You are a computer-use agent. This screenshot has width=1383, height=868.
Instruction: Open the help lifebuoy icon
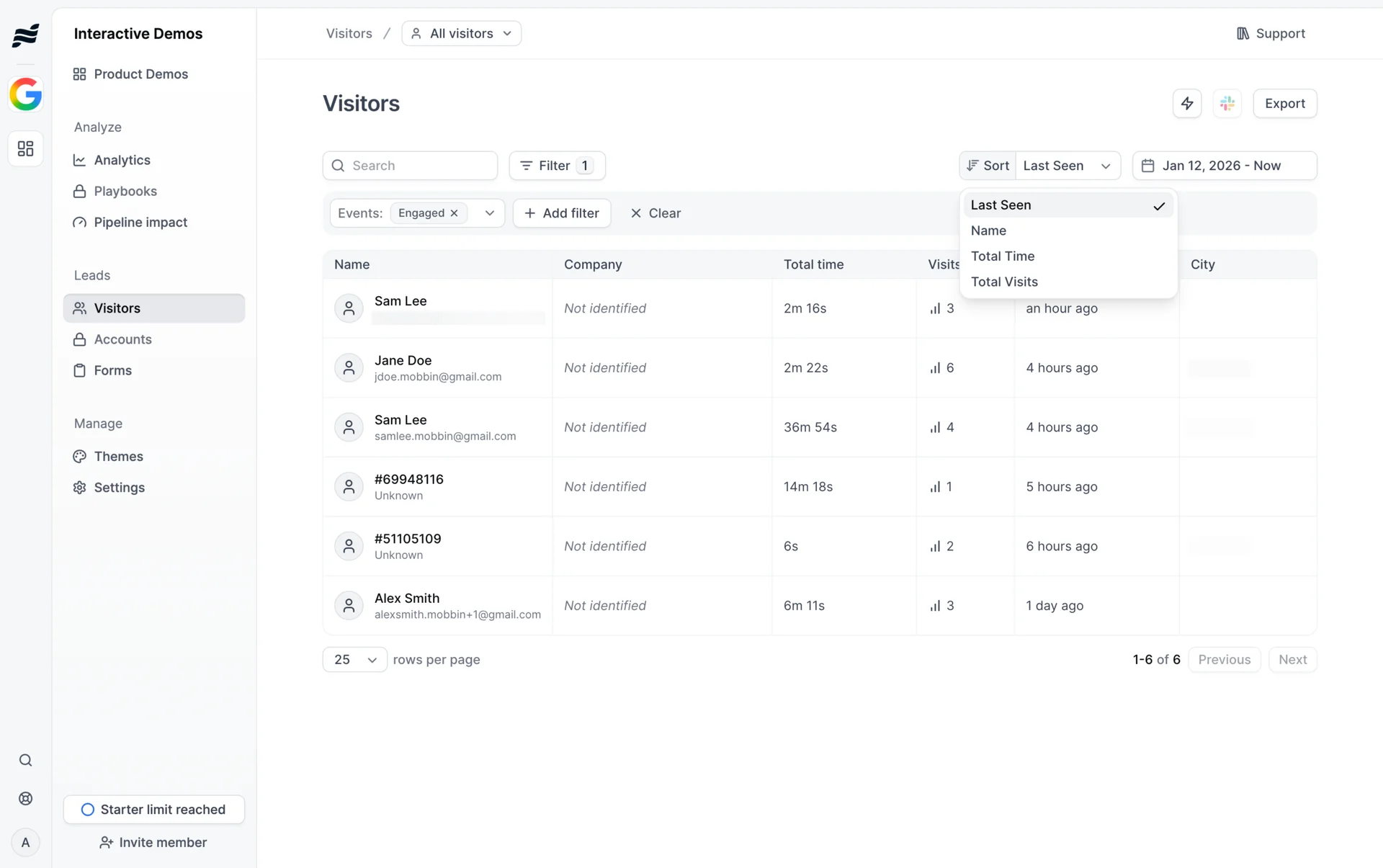pyautogui.click(x=26, y=798)
